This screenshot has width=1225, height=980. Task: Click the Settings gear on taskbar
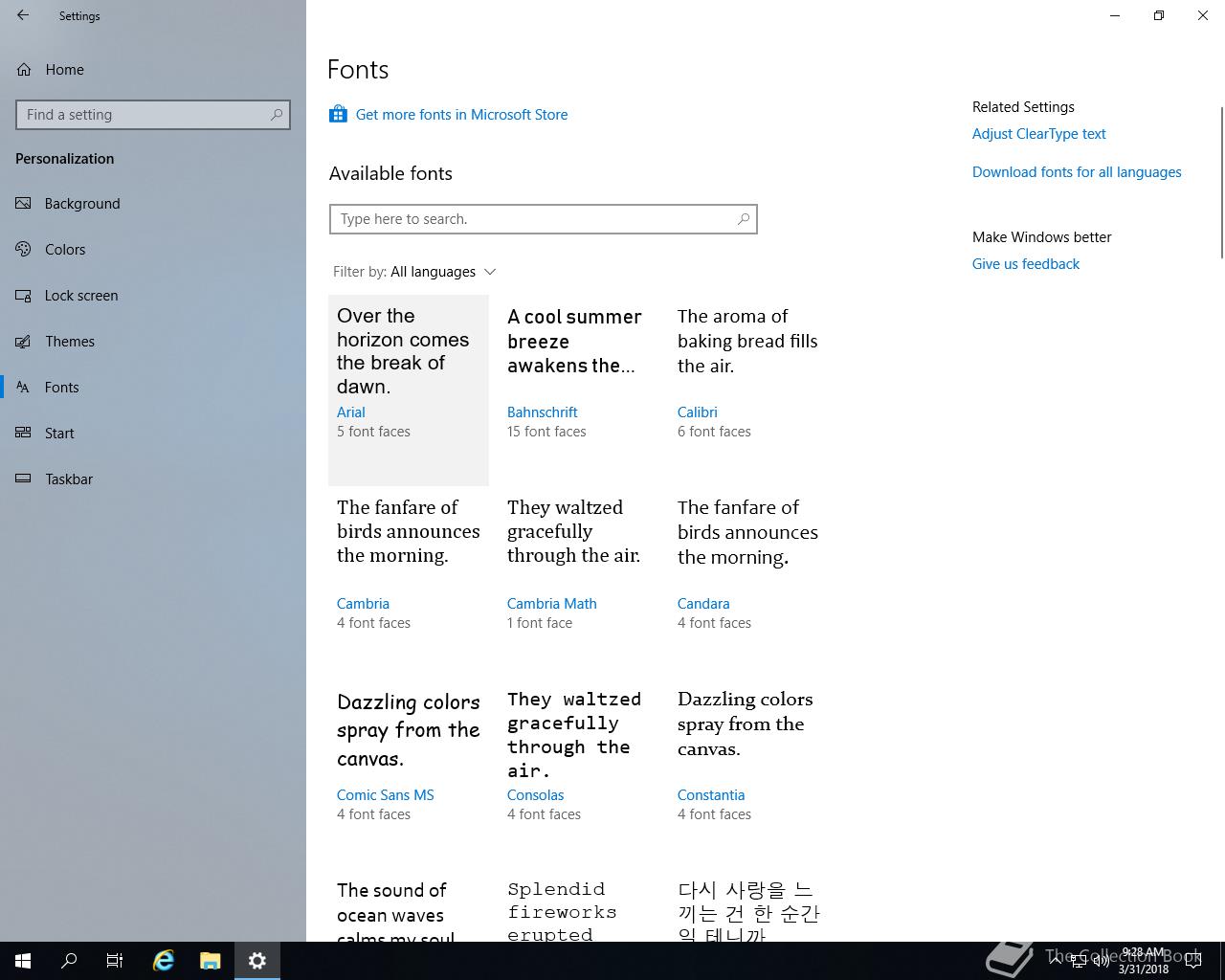click(256, 961)
